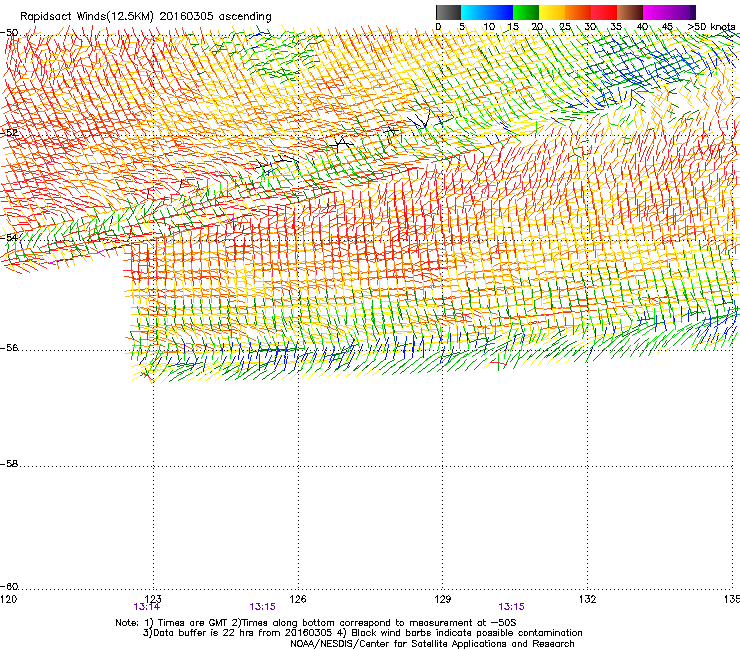Click the '35' legend scale label
This screenshot has width=740, height=650.
pos(616,27)
